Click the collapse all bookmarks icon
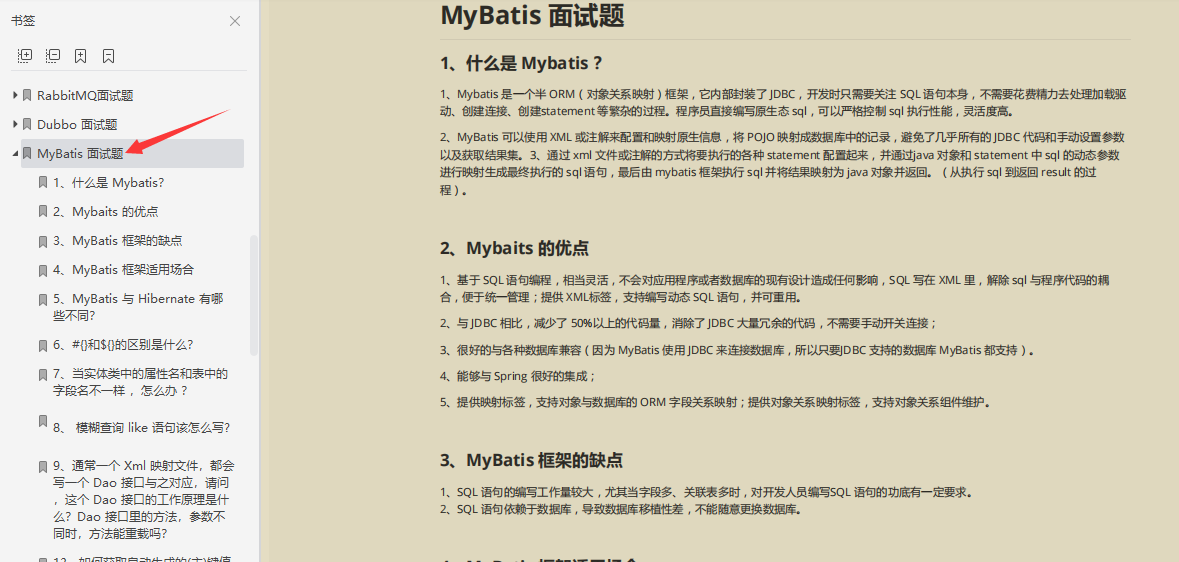1179x562 pixels. (53, 56)
